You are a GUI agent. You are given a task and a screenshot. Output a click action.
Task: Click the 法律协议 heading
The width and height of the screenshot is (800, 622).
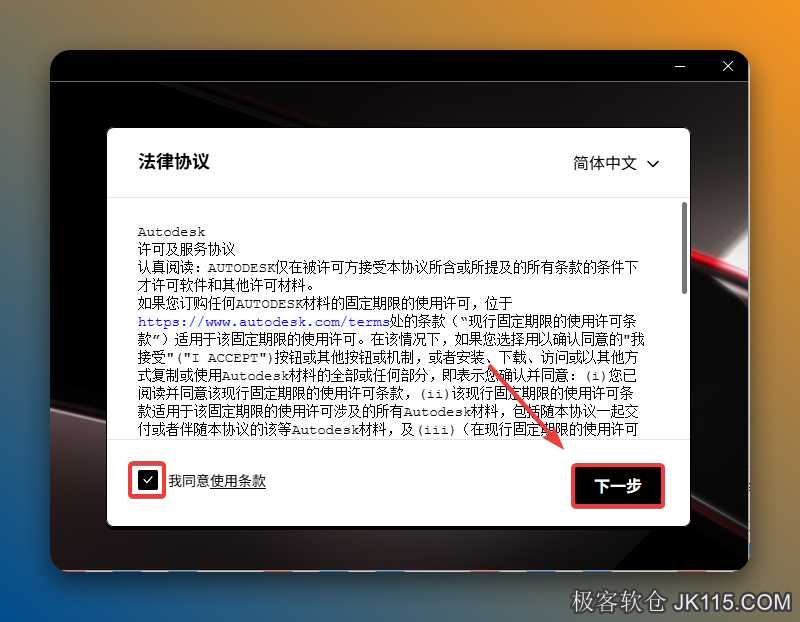coord(174,162)
